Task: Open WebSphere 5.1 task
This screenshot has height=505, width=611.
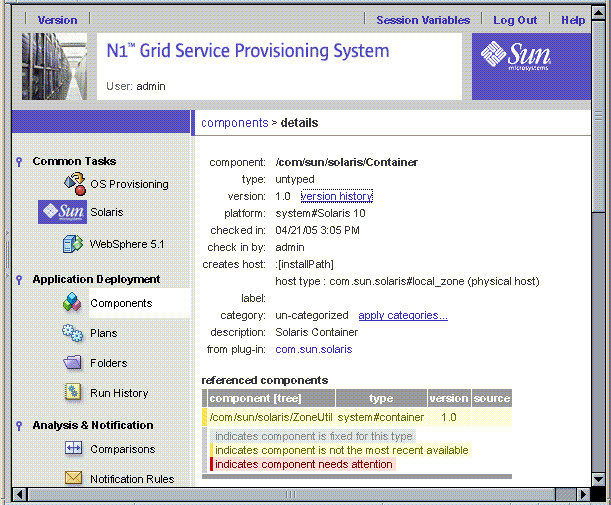Action: pos(127,244)
